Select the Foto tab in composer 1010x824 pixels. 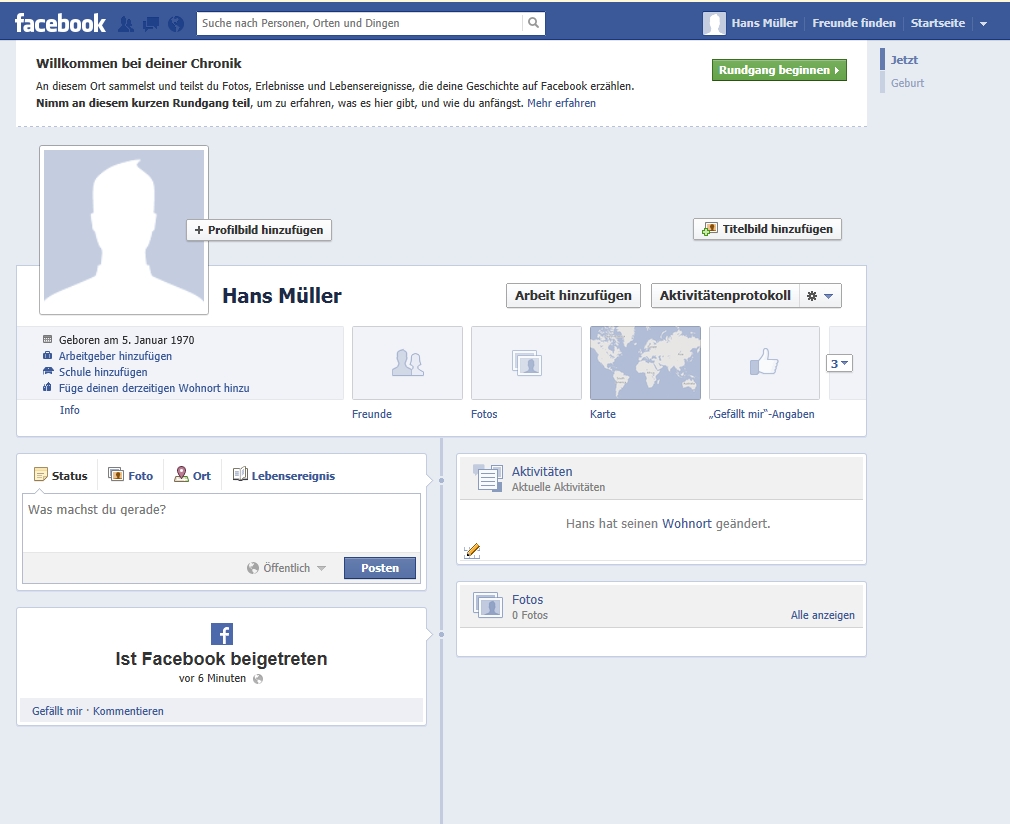click(x=131, y=475)
